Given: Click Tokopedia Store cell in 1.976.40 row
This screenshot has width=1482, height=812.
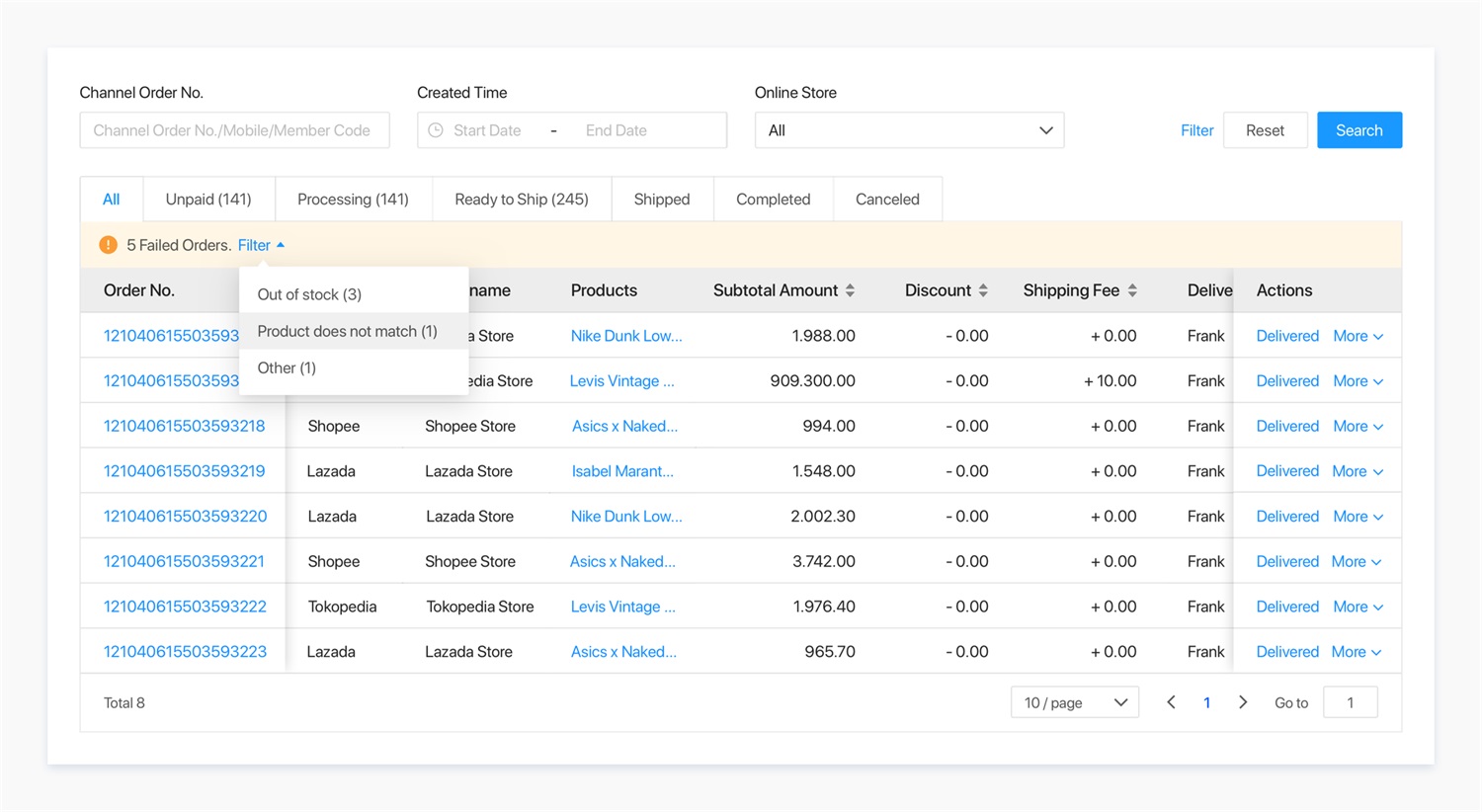Looking at the screenshot, I should point(480,607).
